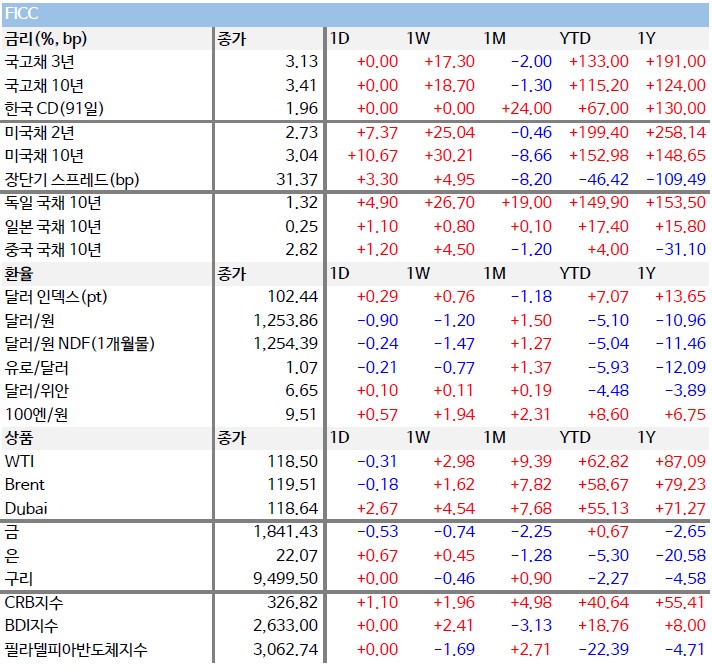This screenshot has height=670, width=712.
Task: Click the +8.60 YTD value for 100엔/원
Action: 608,414
